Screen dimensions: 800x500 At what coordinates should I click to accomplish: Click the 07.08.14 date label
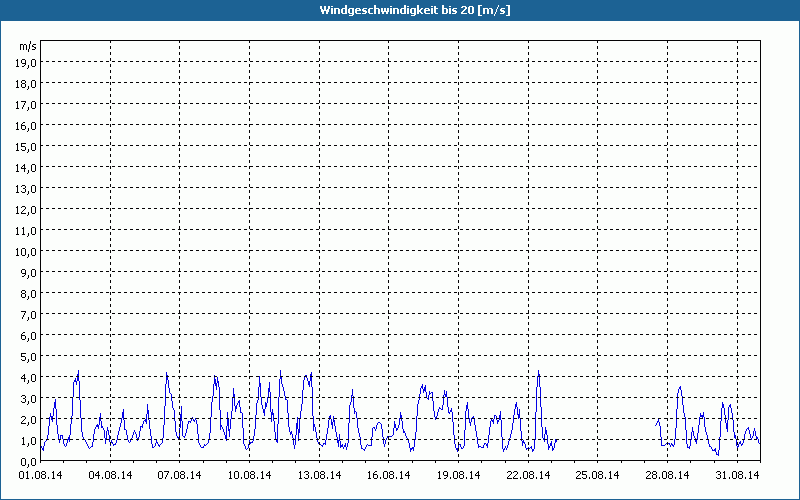pos(180,475)
